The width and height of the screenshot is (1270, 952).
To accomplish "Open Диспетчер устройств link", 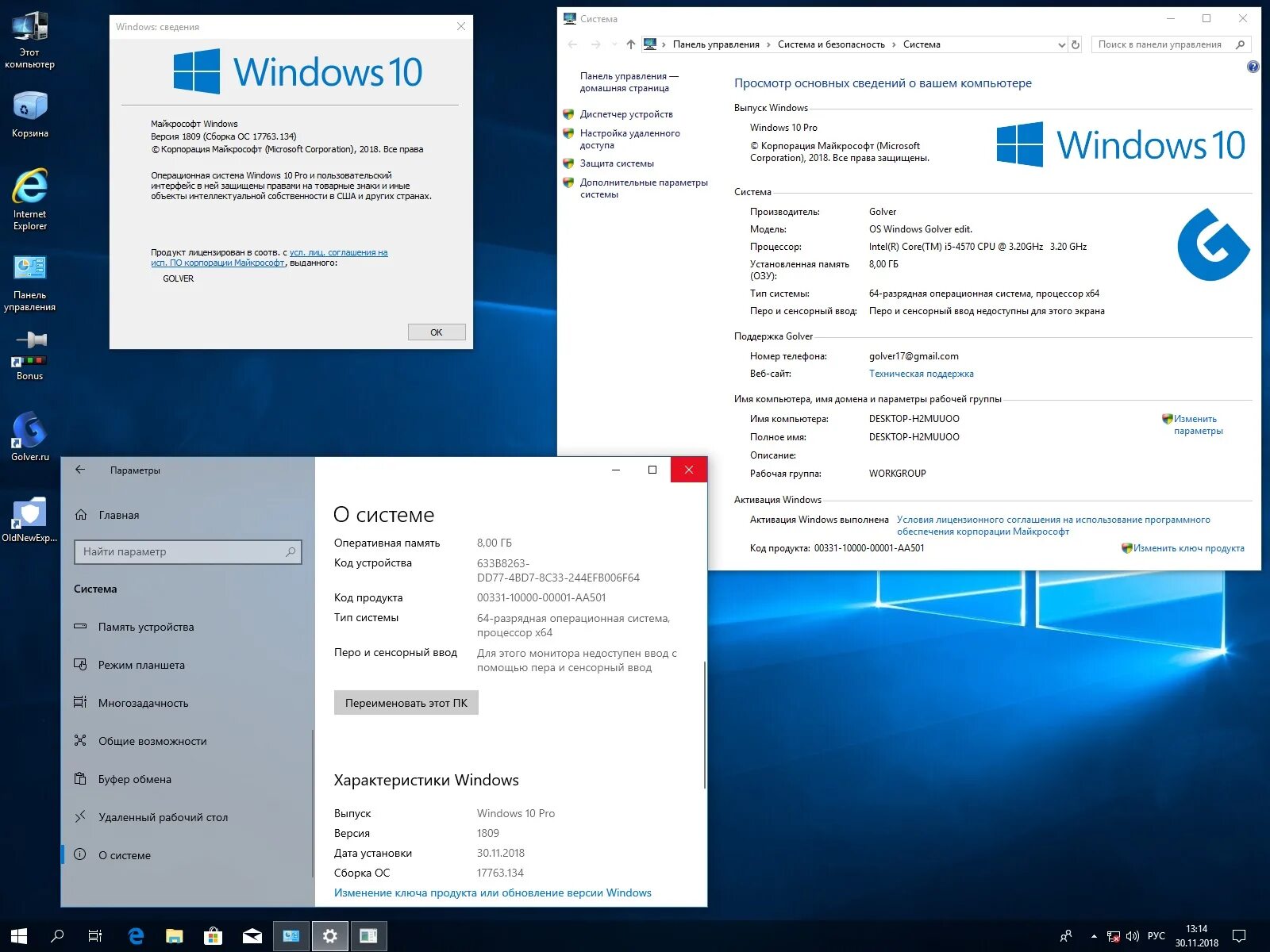I will tap(626, 114).
